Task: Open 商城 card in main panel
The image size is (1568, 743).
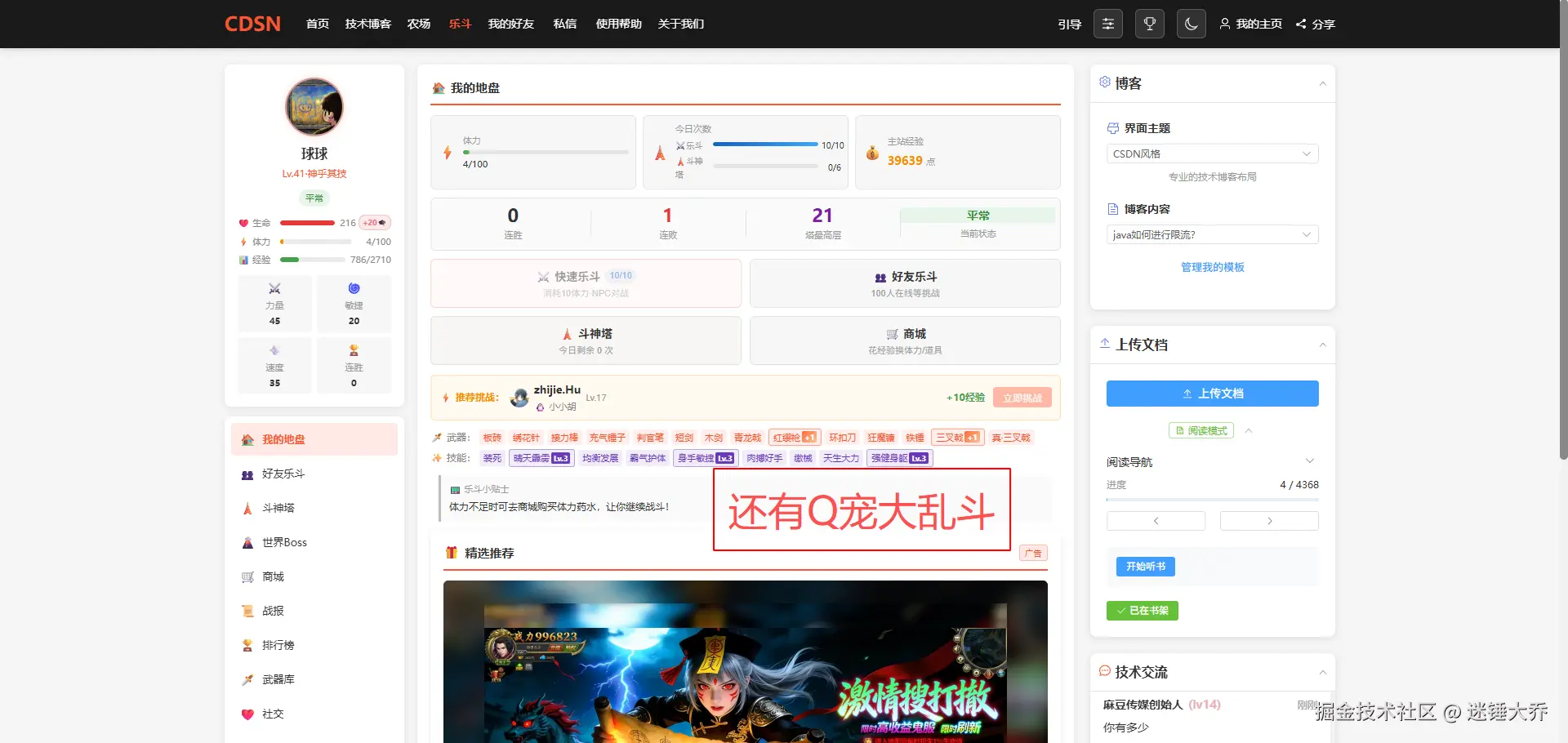Action: pos(905,340)
